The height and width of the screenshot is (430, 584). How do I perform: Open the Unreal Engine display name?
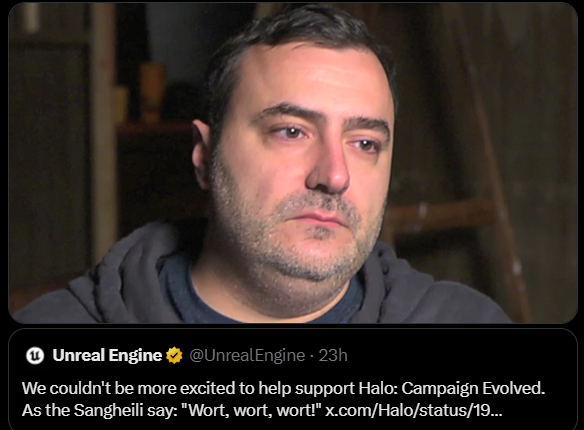107,355
